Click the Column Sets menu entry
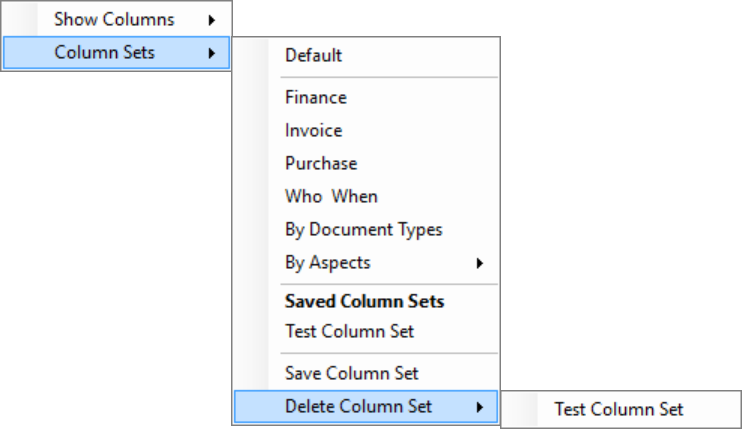Image resolution: width=742 pixels, height=429 pixels. (x=104, y=52)
